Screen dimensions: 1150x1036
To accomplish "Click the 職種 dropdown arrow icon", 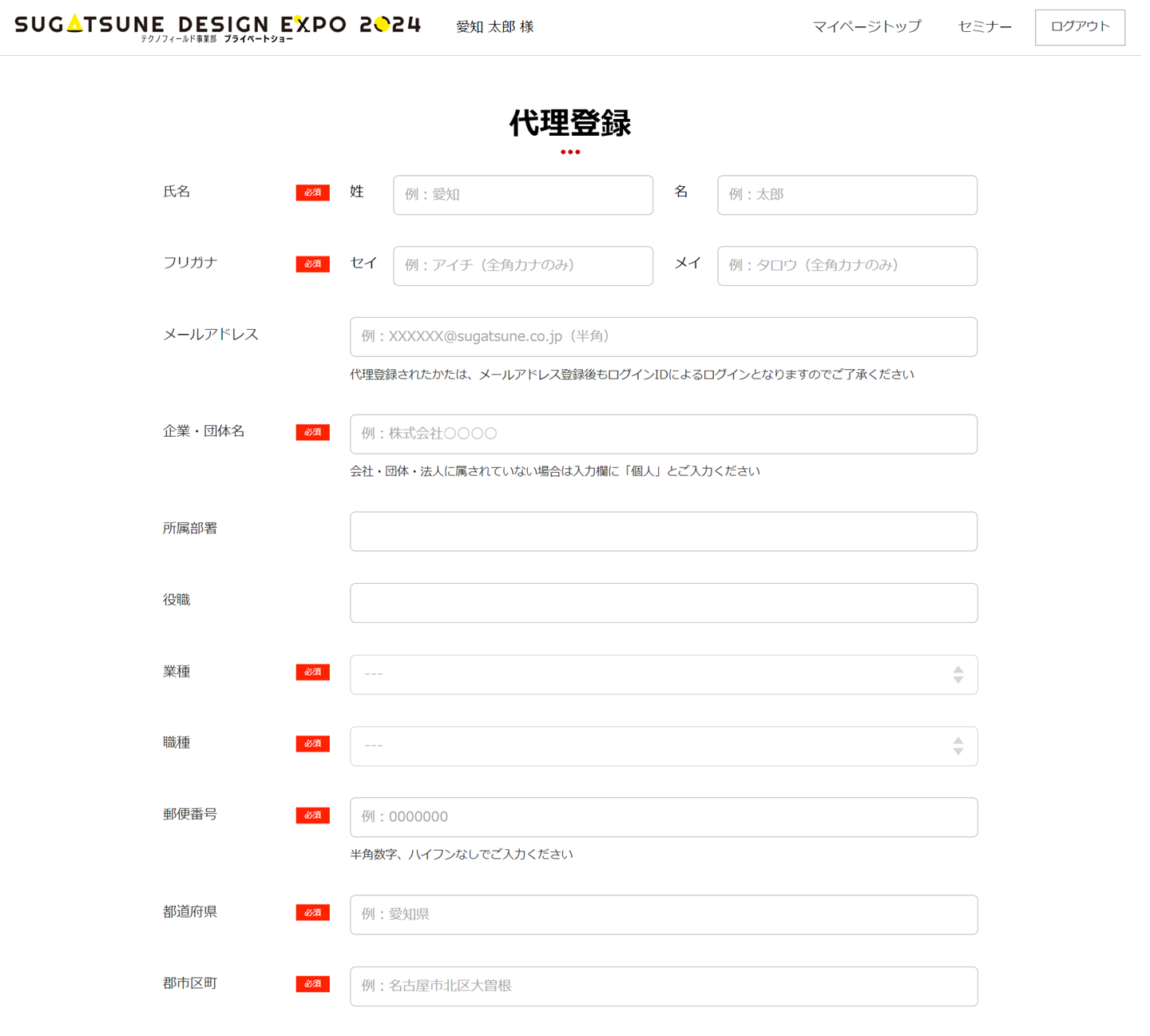I will (x=958, y=746).
